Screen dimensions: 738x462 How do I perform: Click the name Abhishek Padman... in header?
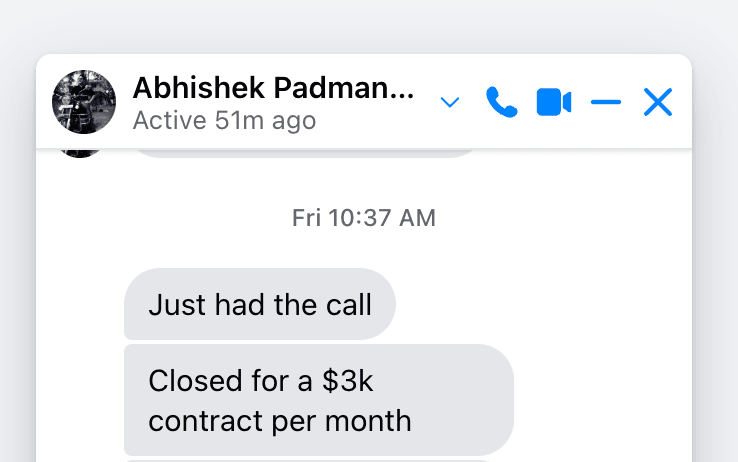click(x=273, y=88)
